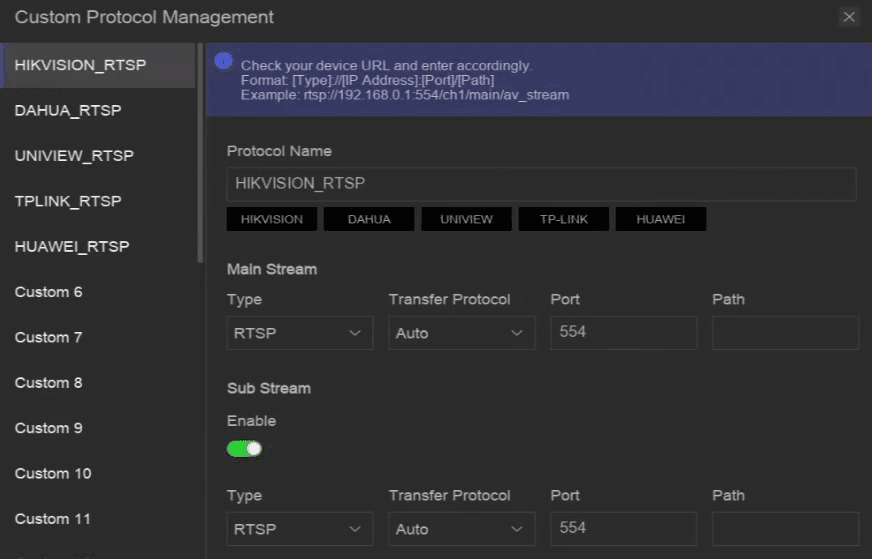Apply the UNIVIEW preset button
This screenshot has width=872, height=559.
[x=467, y=219]
